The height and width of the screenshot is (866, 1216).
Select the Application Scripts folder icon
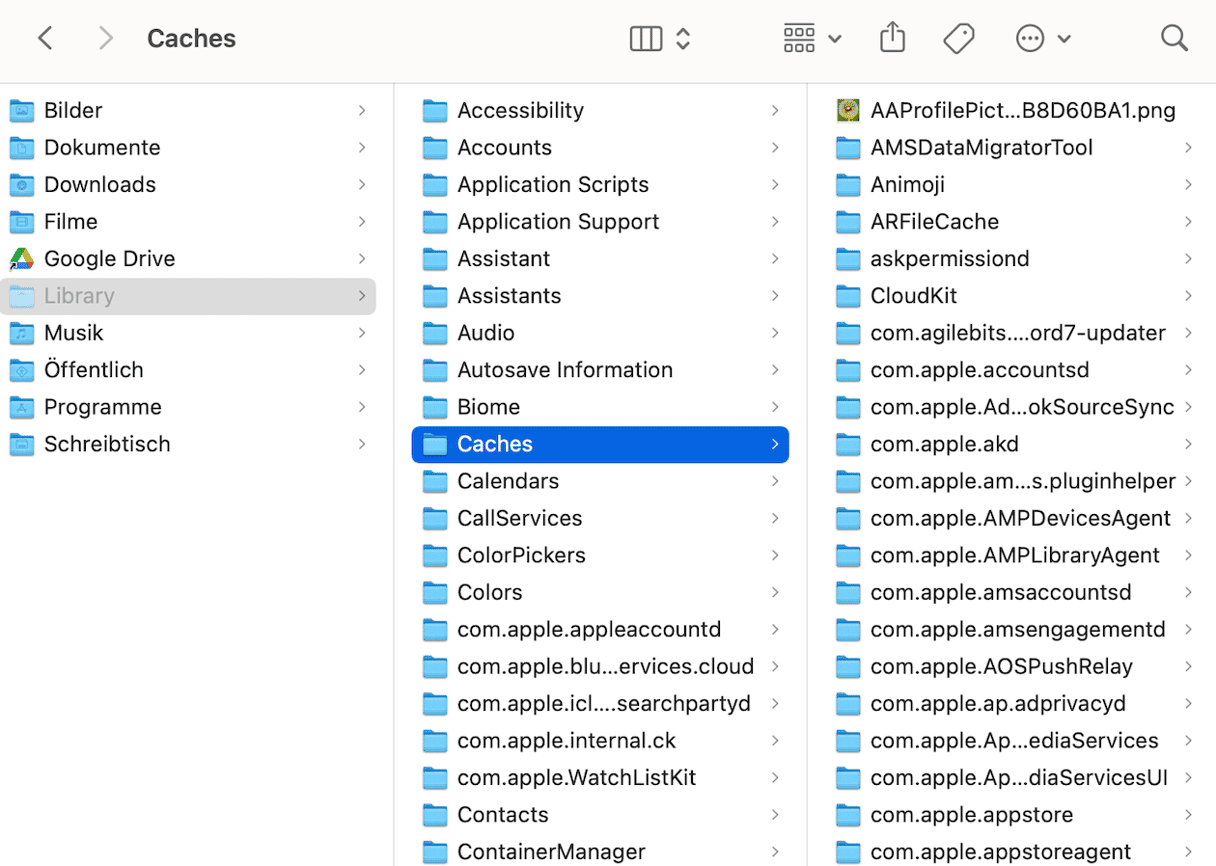(435, 185)
